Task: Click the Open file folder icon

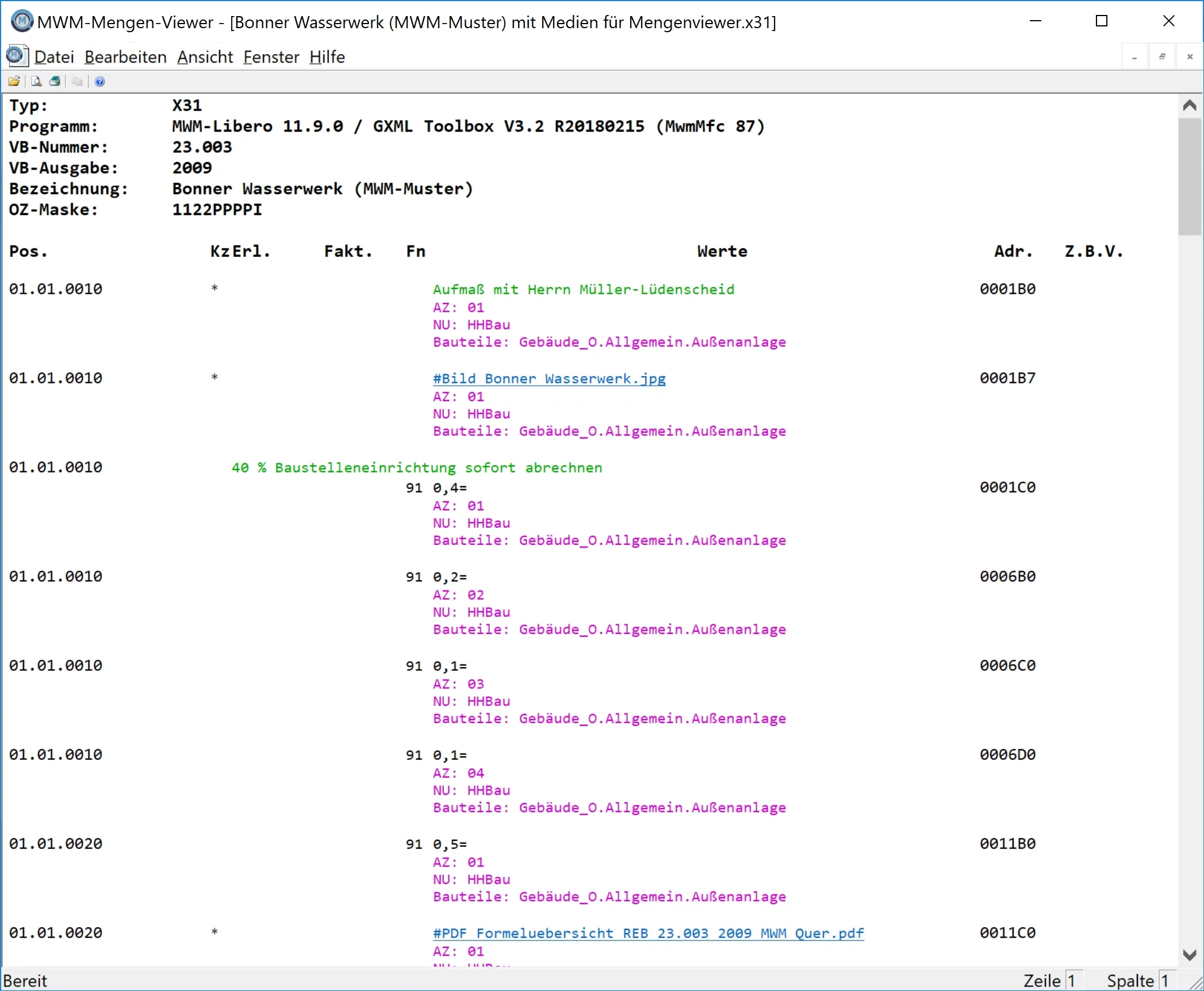Action: [x=14, y=82]
